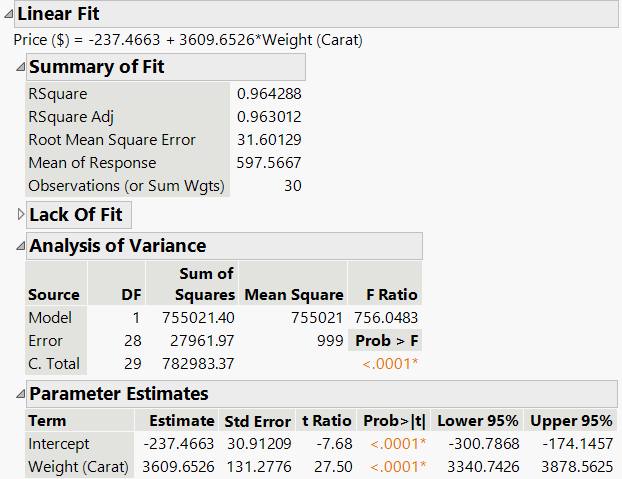Select the Linear Fit title bar
This screenshot has width=622, height=479.
[316, 14]
